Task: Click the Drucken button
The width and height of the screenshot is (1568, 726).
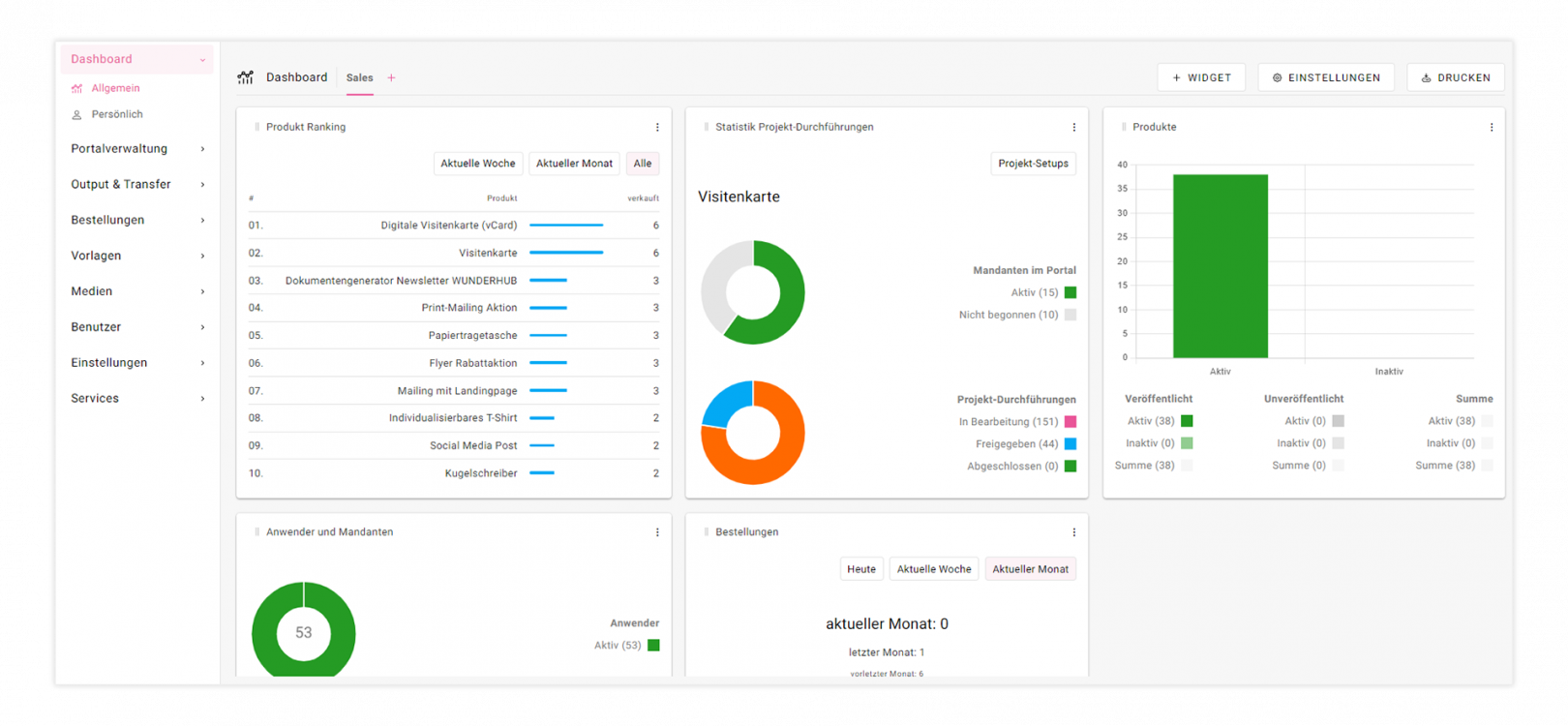Action: pos(1455,77)
